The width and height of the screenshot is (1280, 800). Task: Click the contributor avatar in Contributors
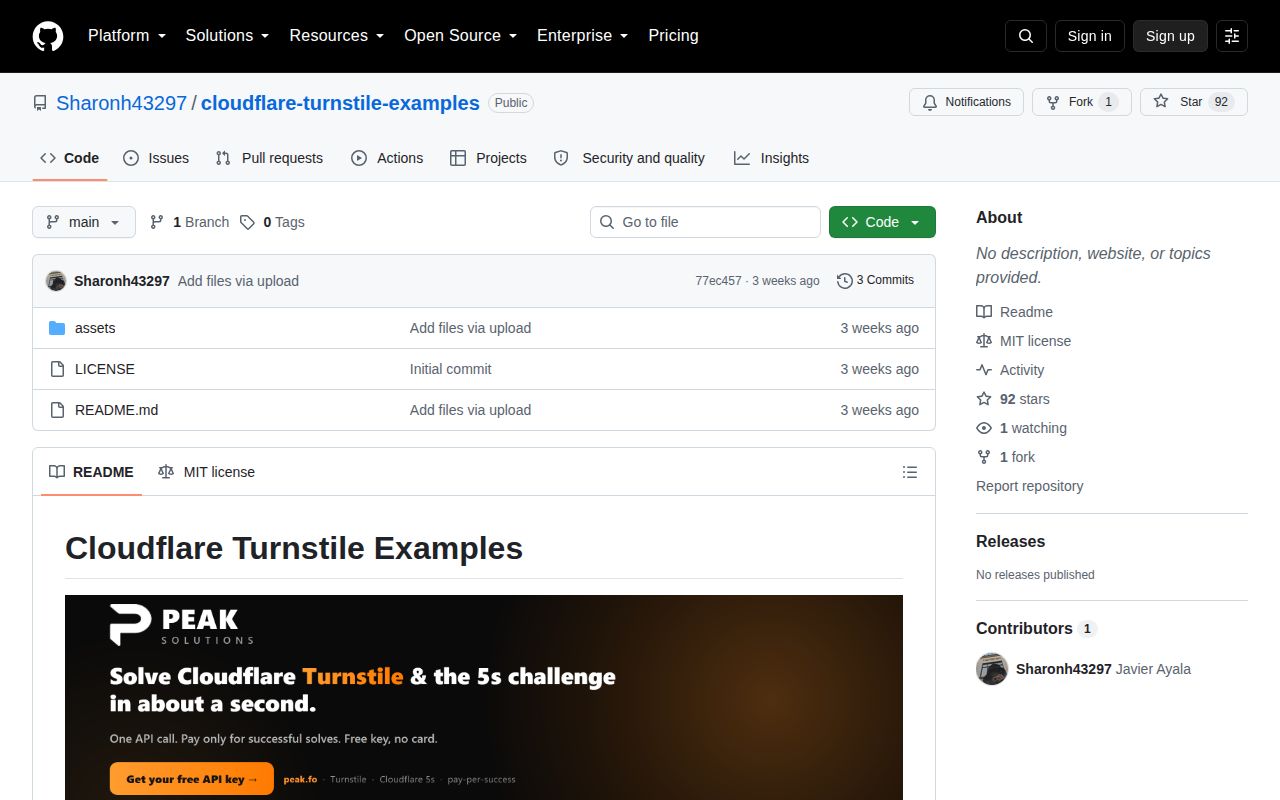992,669
